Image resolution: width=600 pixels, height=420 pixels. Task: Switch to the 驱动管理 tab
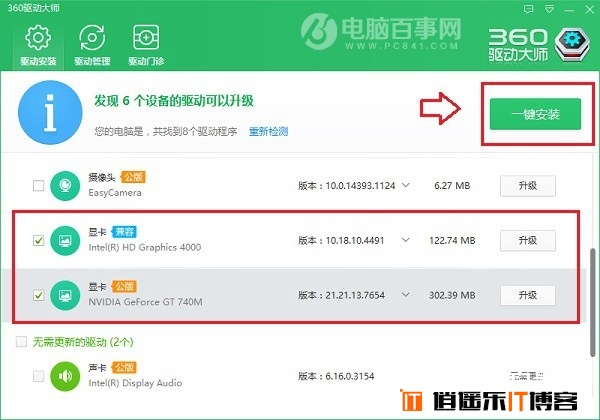pyautogui.click(x=92, y=45)
